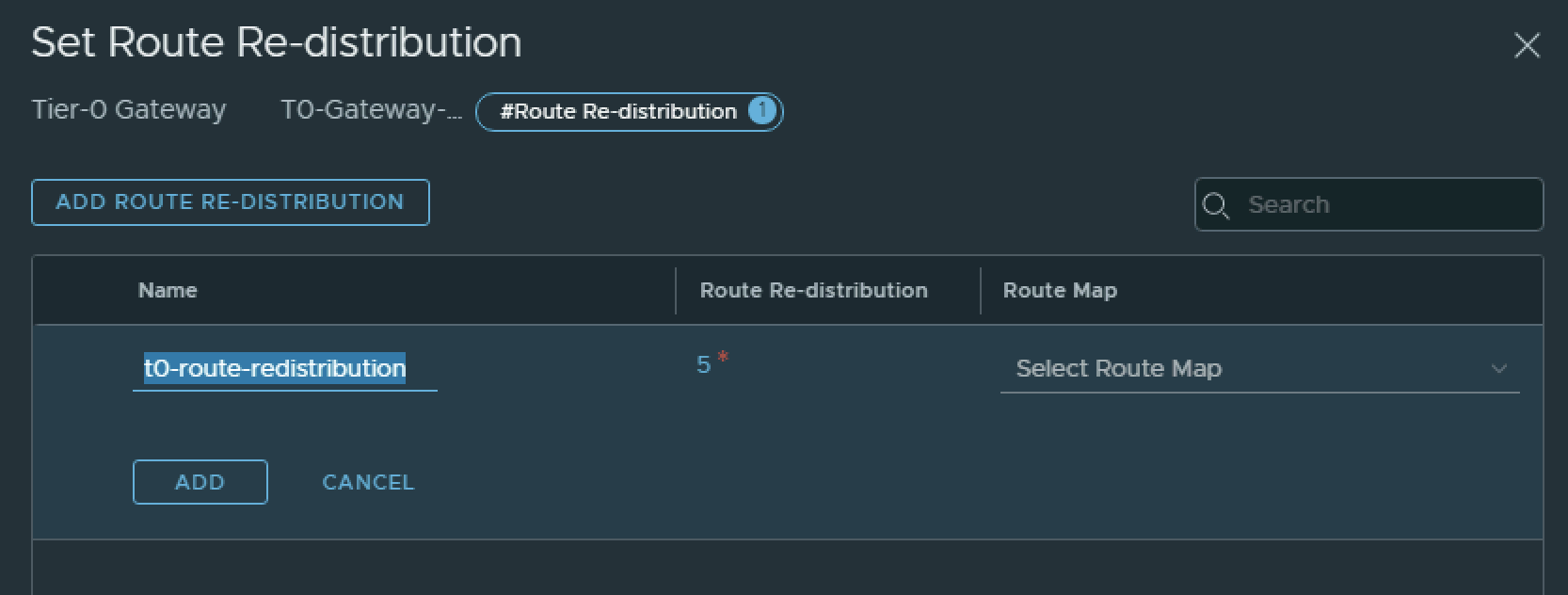1568x595 pixels.
Task: Click the Tier-0 Gateway label
Action: [x=129, y=110]
